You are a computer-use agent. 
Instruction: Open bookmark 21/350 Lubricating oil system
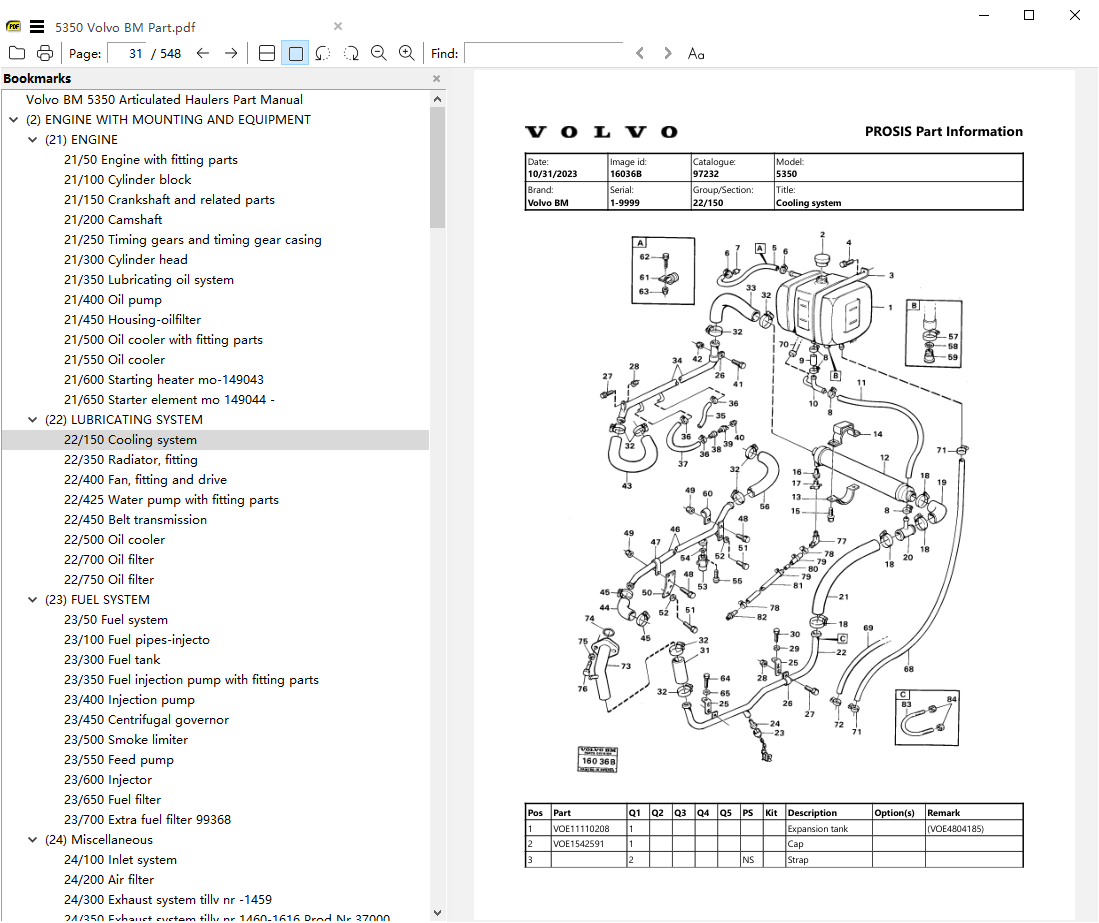point(149,280)
